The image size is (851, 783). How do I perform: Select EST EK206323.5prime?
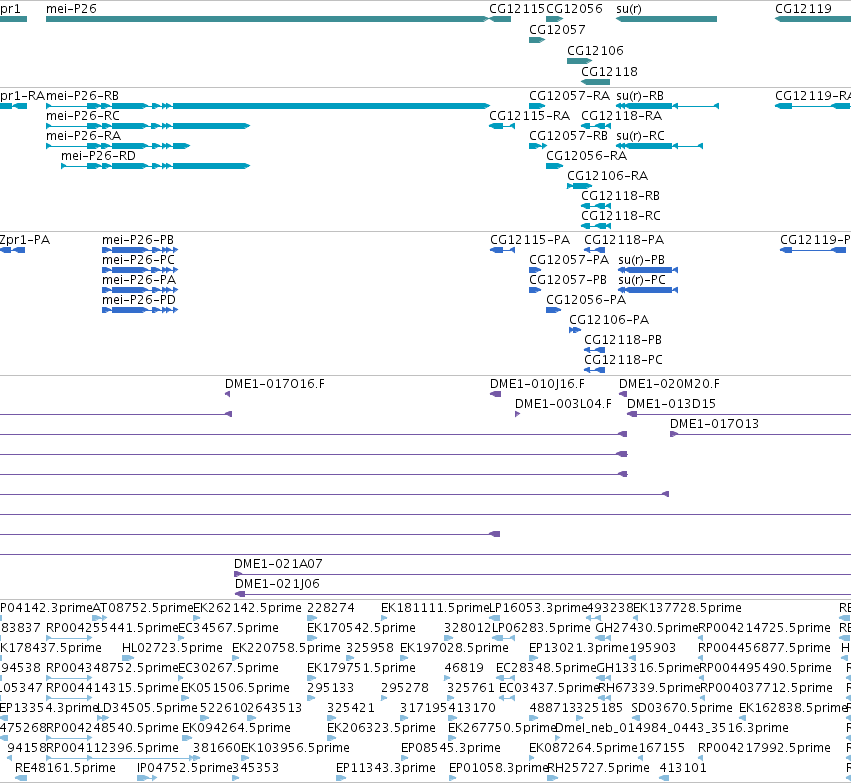click(x=332, y=738)
